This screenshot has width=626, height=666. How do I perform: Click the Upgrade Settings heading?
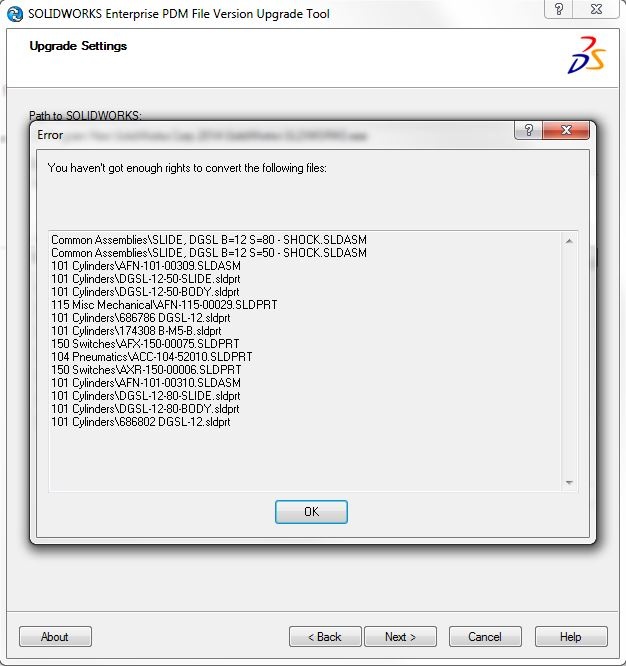[78, 46]
